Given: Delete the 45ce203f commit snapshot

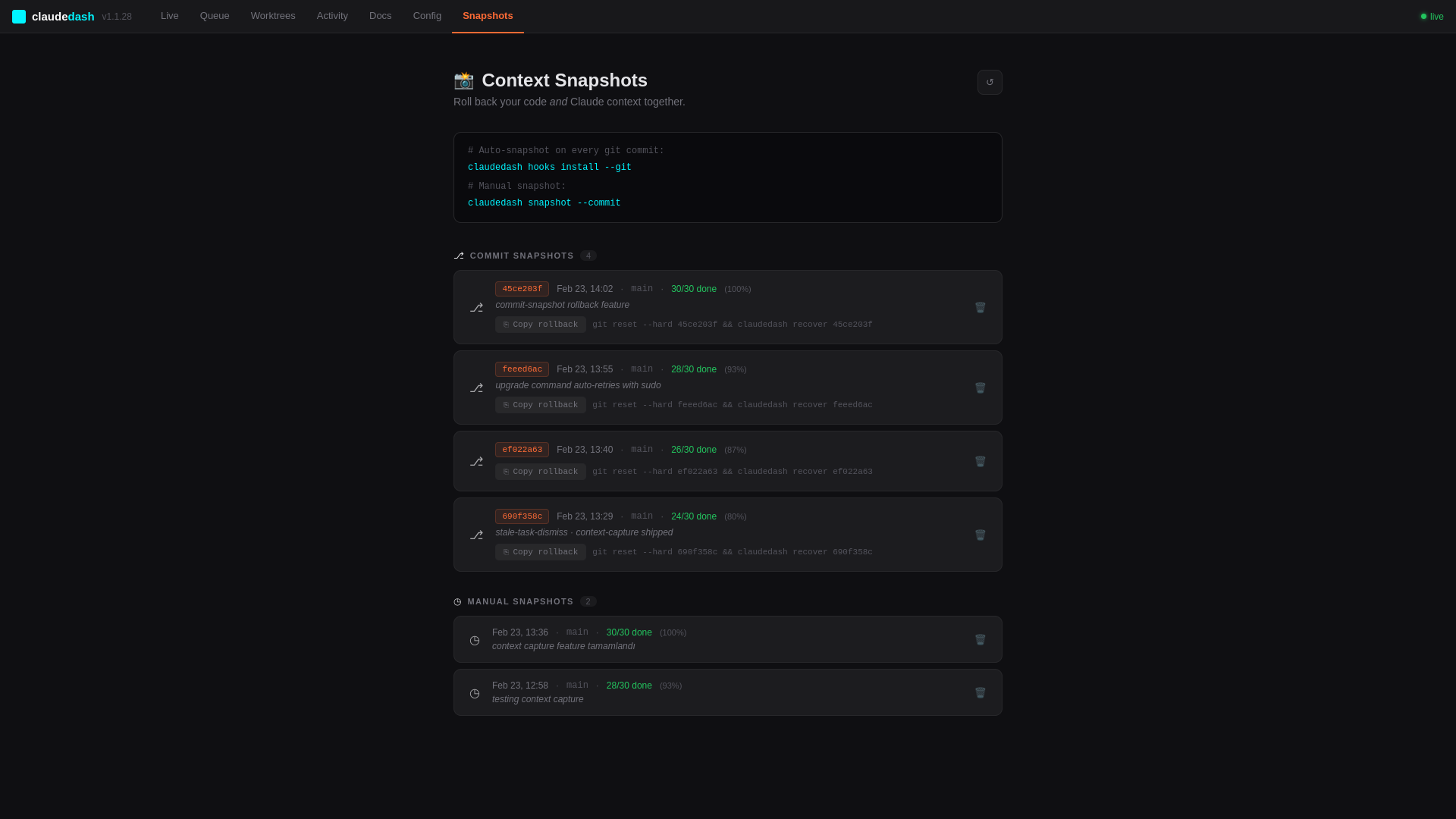Looking at the screenshot, I should click(x=980, y=307).
